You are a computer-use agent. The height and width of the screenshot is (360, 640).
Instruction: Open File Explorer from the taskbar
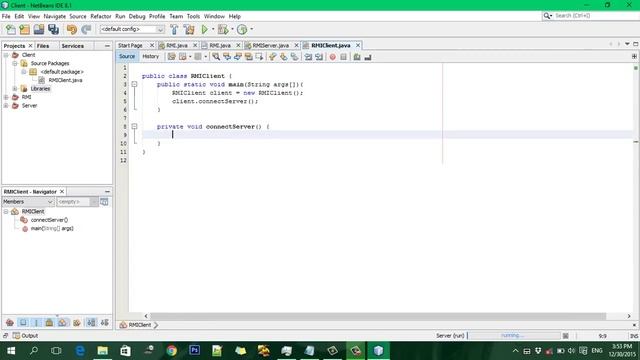click(102, 351)
